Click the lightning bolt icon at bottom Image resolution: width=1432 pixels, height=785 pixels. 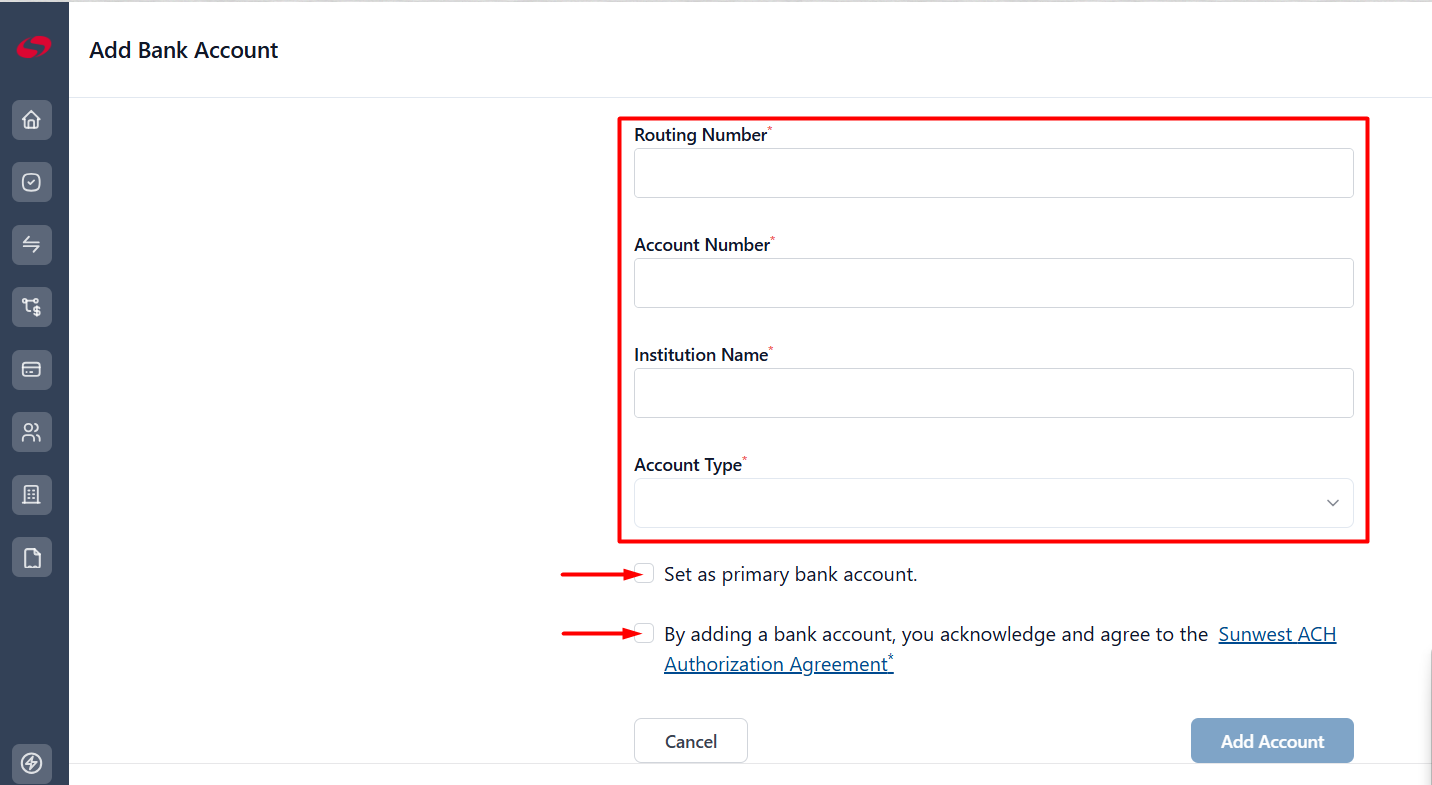point(32,764)
